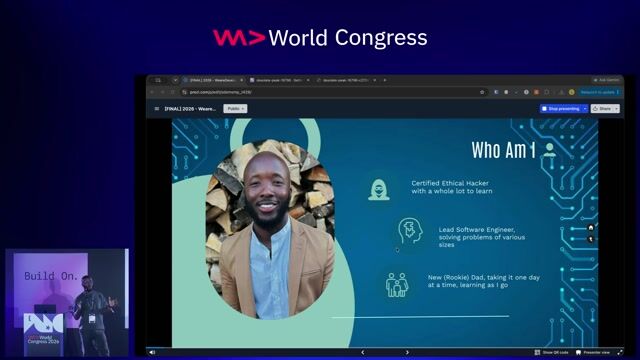Viewport: 640px width, 360px height.
Task: Click the Relaunch to update button
Action: [599, 92]
